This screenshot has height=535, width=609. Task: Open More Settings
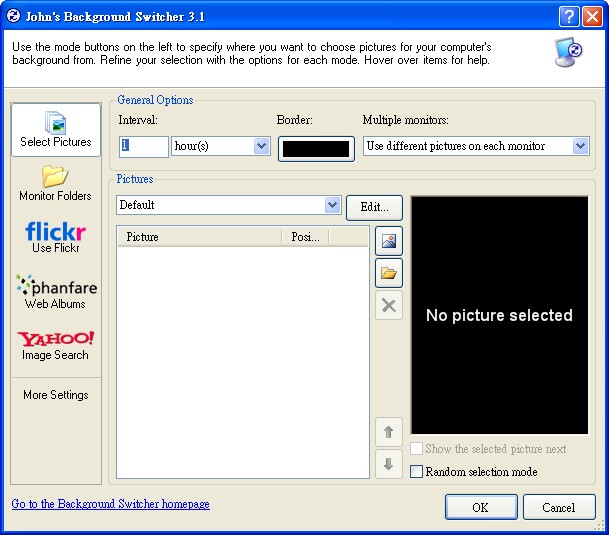click(x=56, y=395)
